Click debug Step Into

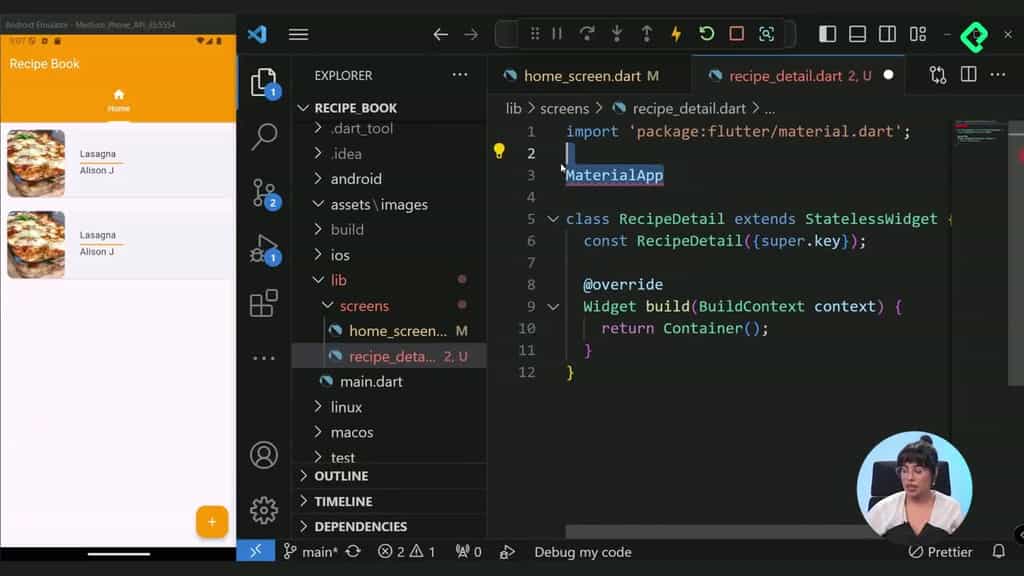point(616,33)
